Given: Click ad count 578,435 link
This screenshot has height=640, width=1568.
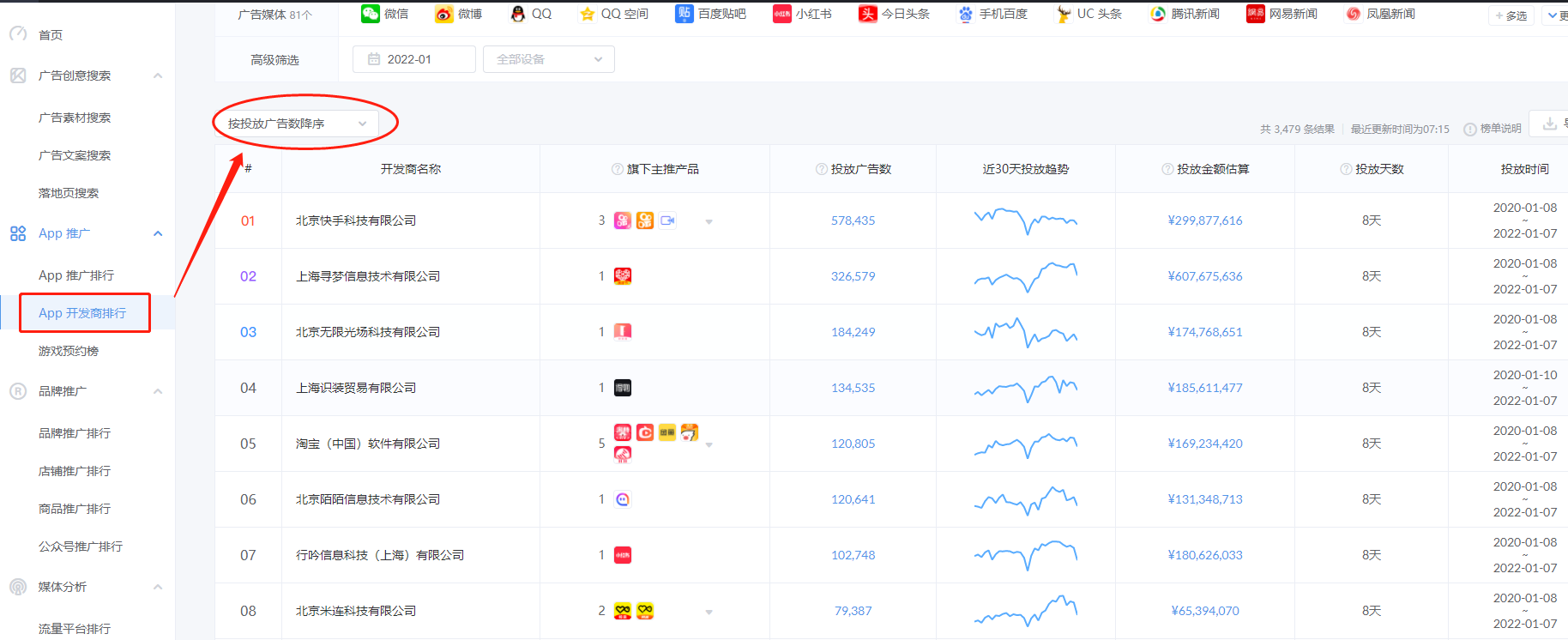Looking at the screenshot, I should [x=853, y=220].
